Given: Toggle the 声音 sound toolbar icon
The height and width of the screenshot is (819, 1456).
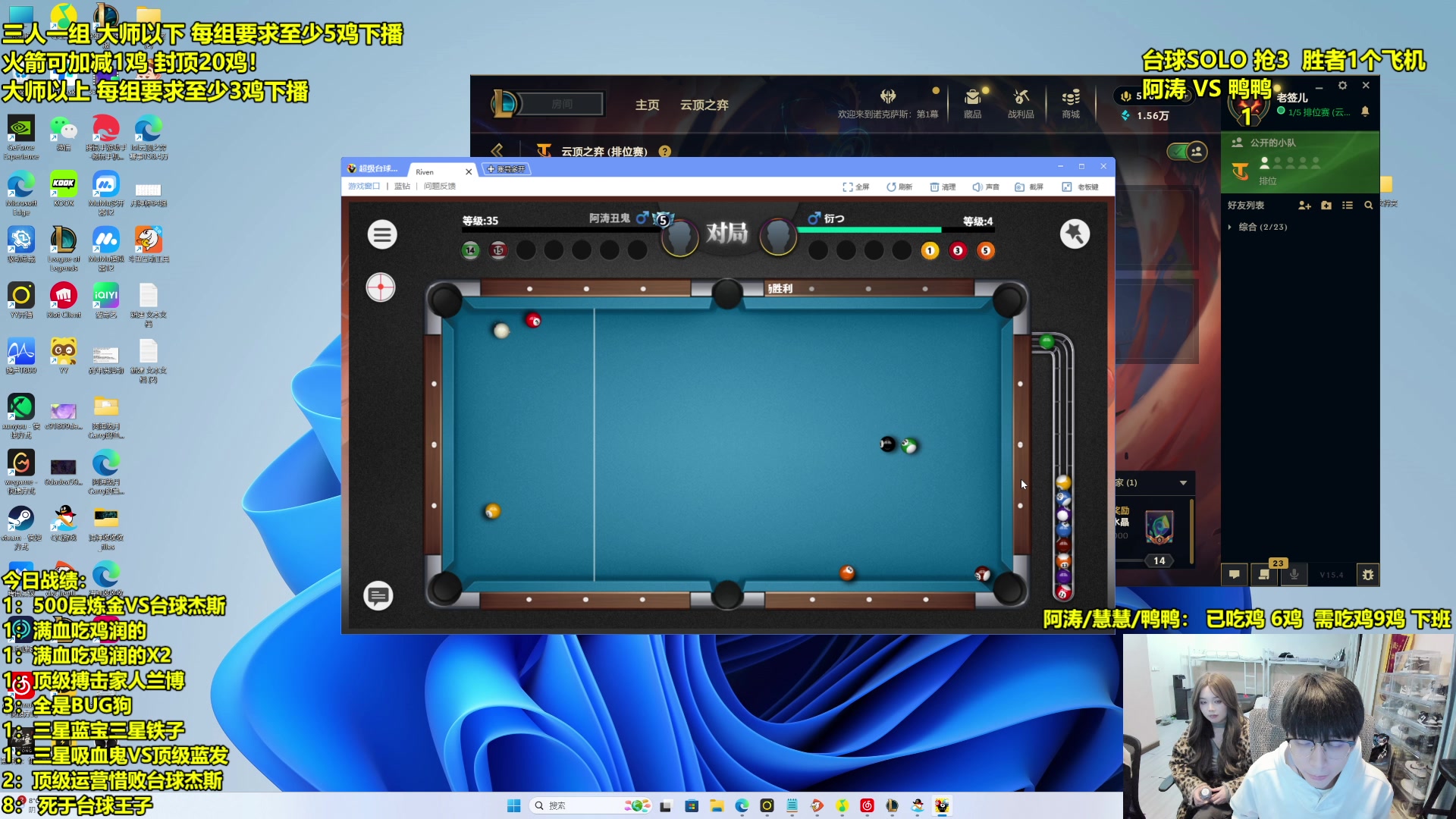Looking at the screenshot, I should coord(986,187).
